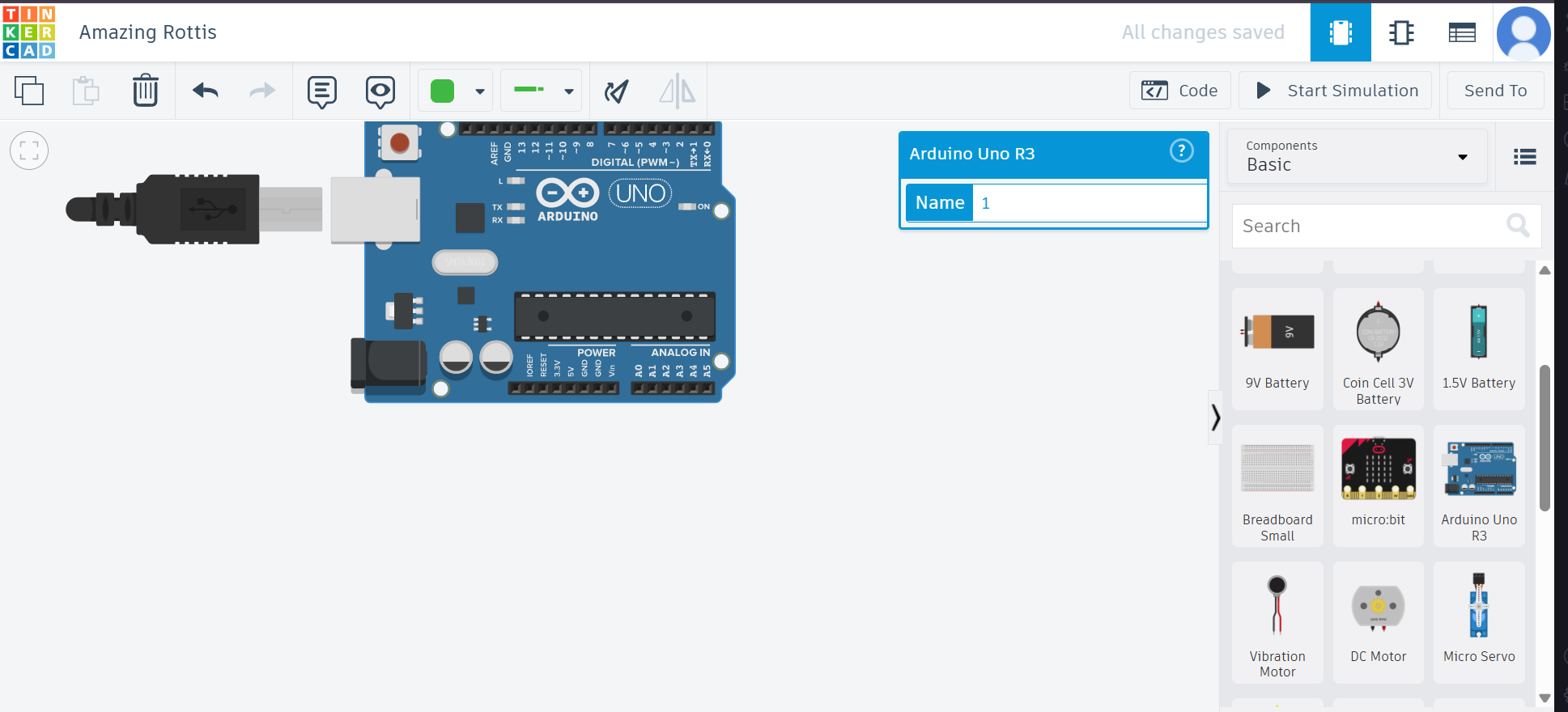Click the Zoom to fit icon

(29, 150)
